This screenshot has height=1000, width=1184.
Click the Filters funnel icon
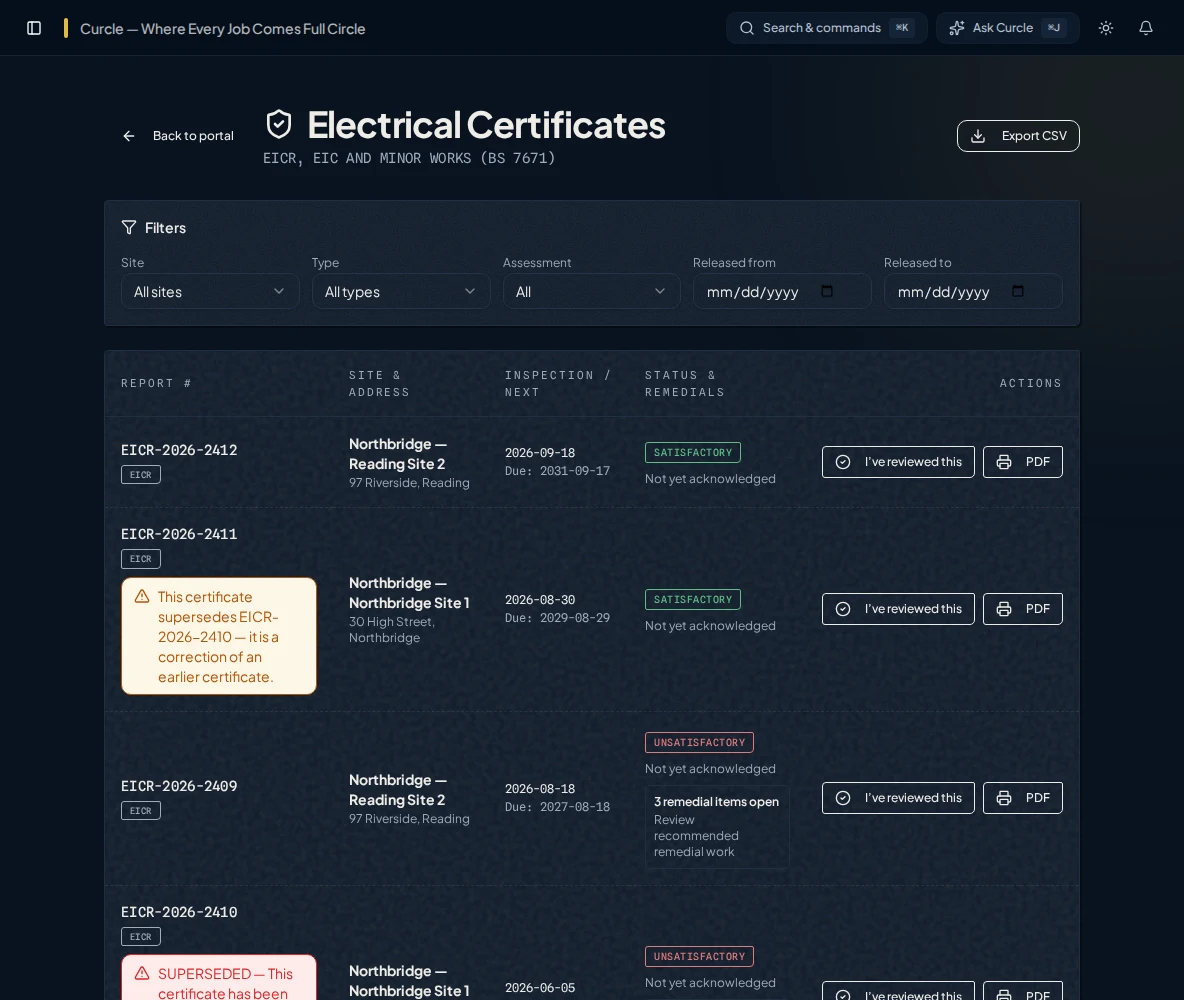click(129, 227)
